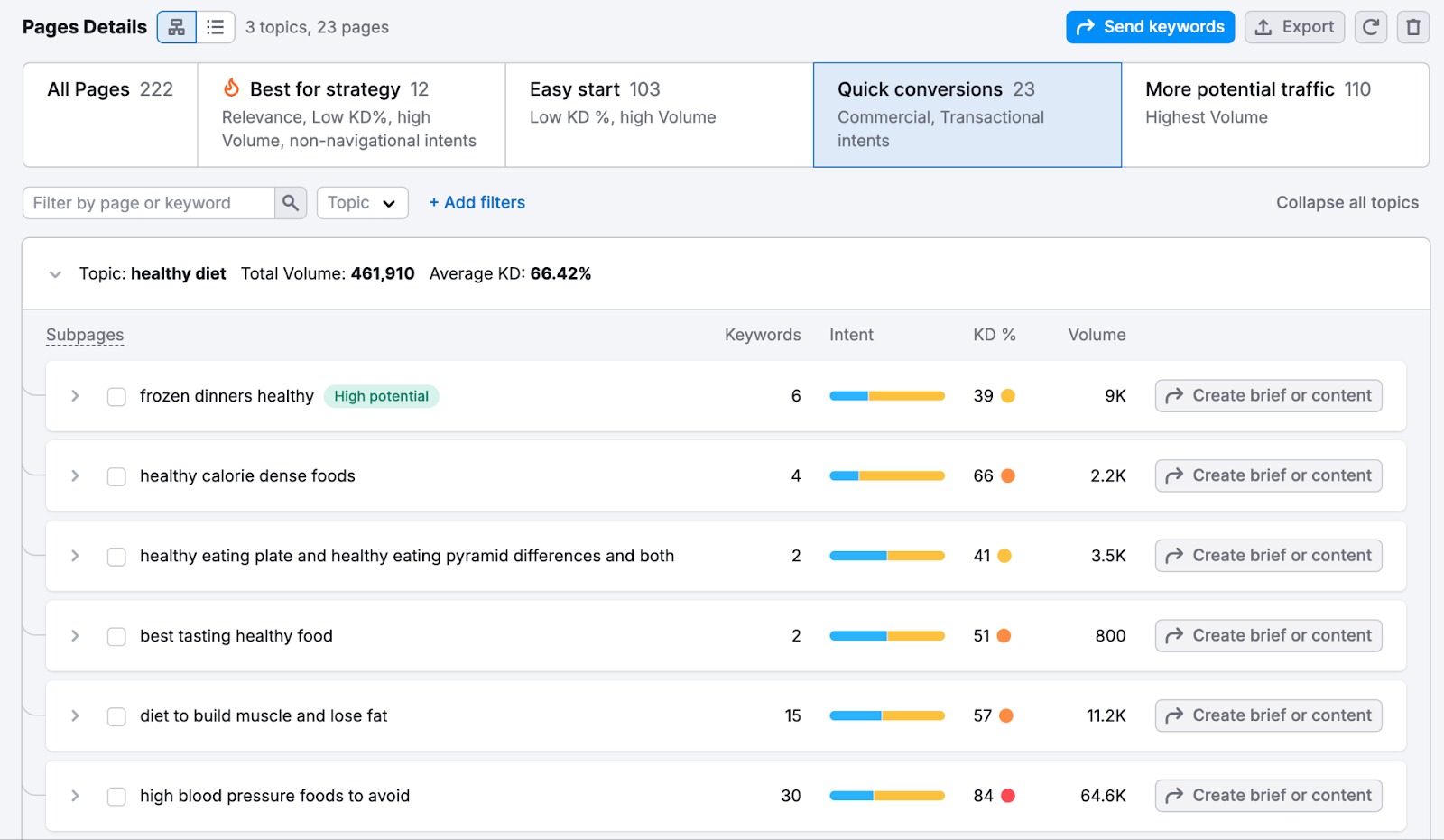Screen dimensions: 1444x840
Task: Create brief or content for frozen dinners healthy
Action: [x=1268, y=395]
